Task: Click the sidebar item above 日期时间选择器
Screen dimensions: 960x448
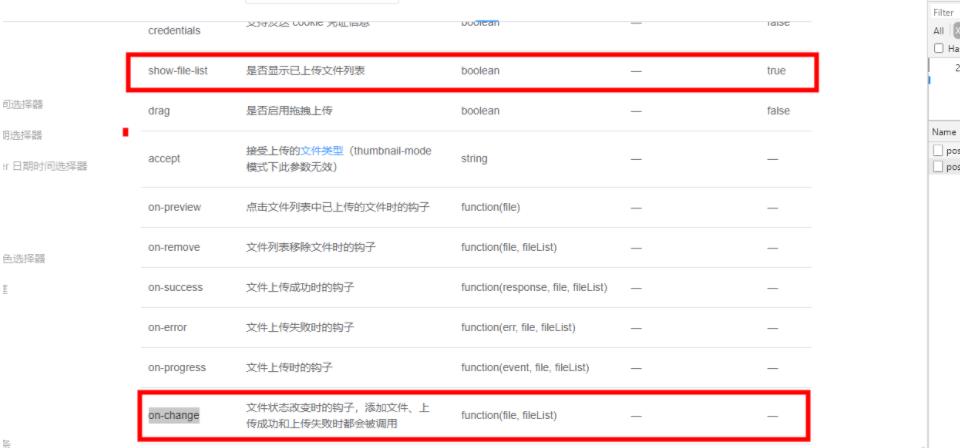Action: tap(22, 135)
